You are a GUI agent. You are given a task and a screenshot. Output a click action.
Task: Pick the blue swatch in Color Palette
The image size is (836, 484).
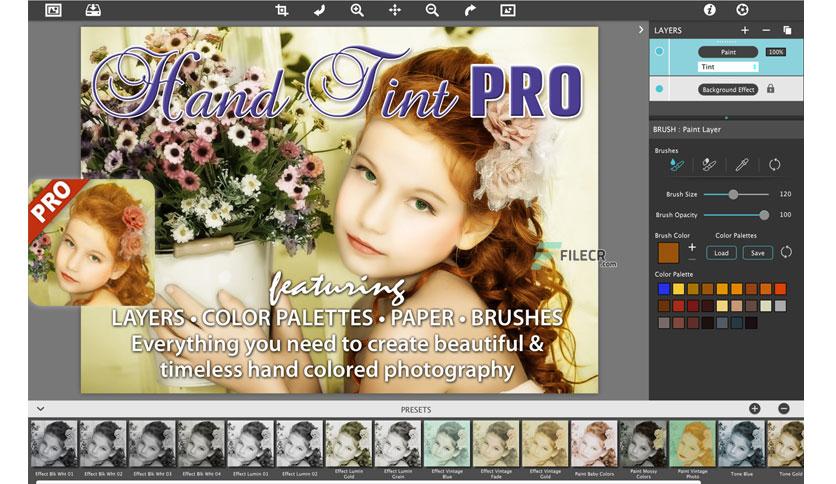pos(664,289)
